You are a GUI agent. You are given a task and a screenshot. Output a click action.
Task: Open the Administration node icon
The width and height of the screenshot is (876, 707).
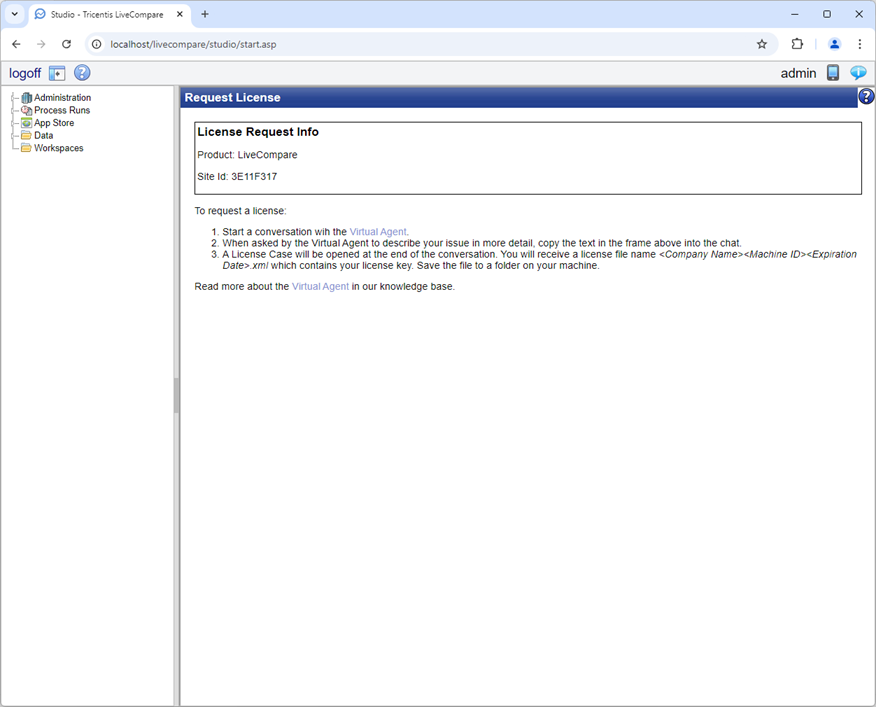pyautogui.click(x=27, y=97)
